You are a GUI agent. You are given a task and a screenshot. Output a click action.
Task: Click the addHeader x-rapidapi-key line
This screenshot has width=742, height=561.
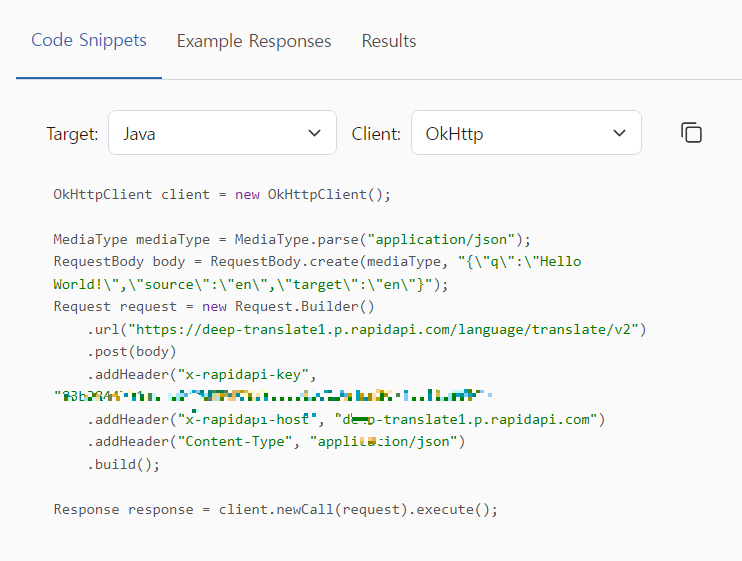tap(202, 374)
